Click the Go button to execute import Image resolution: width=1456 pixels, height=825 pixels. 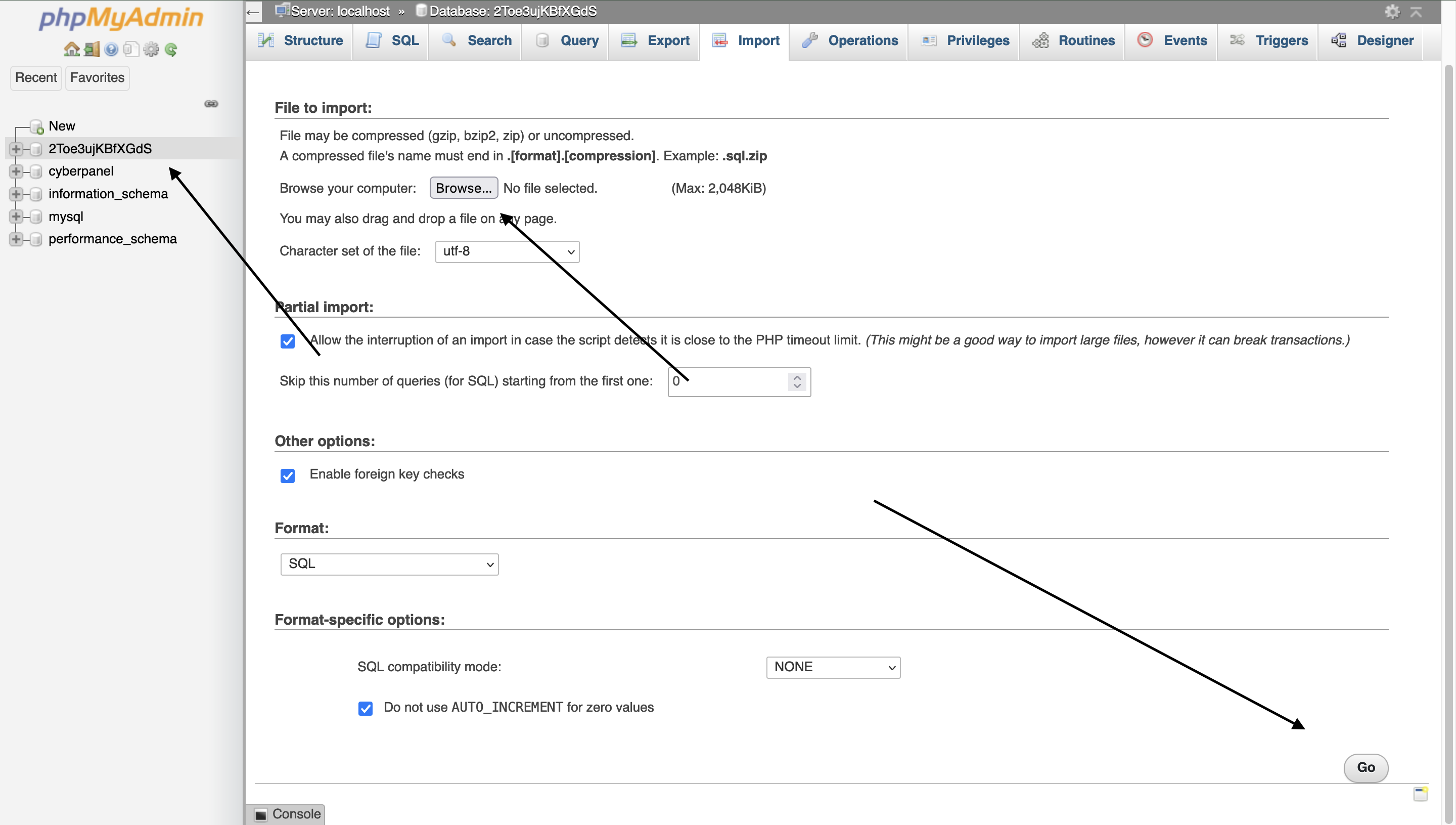[1365, 766]
